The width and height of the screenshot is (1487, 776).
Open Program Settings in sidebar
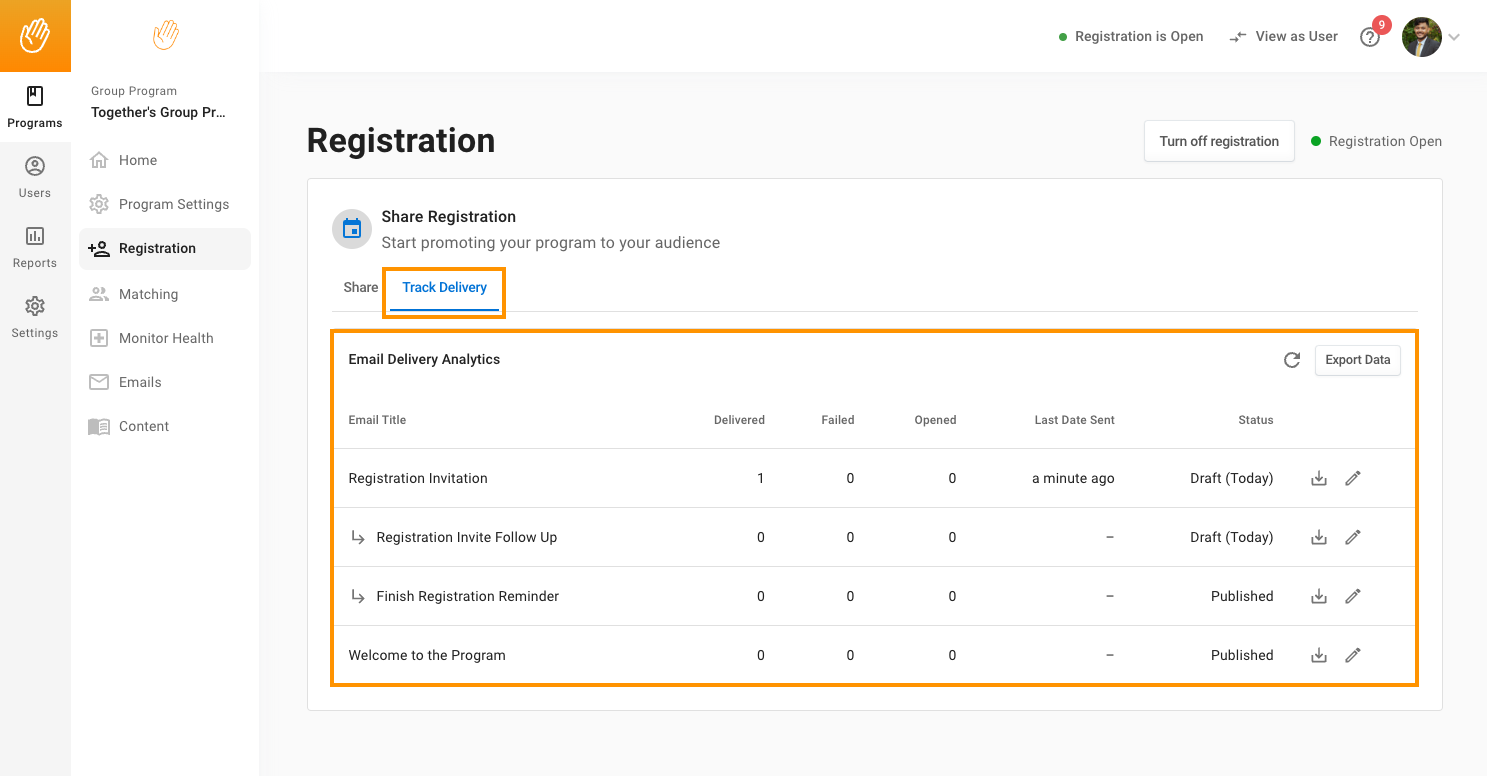(x=165, y=204)
